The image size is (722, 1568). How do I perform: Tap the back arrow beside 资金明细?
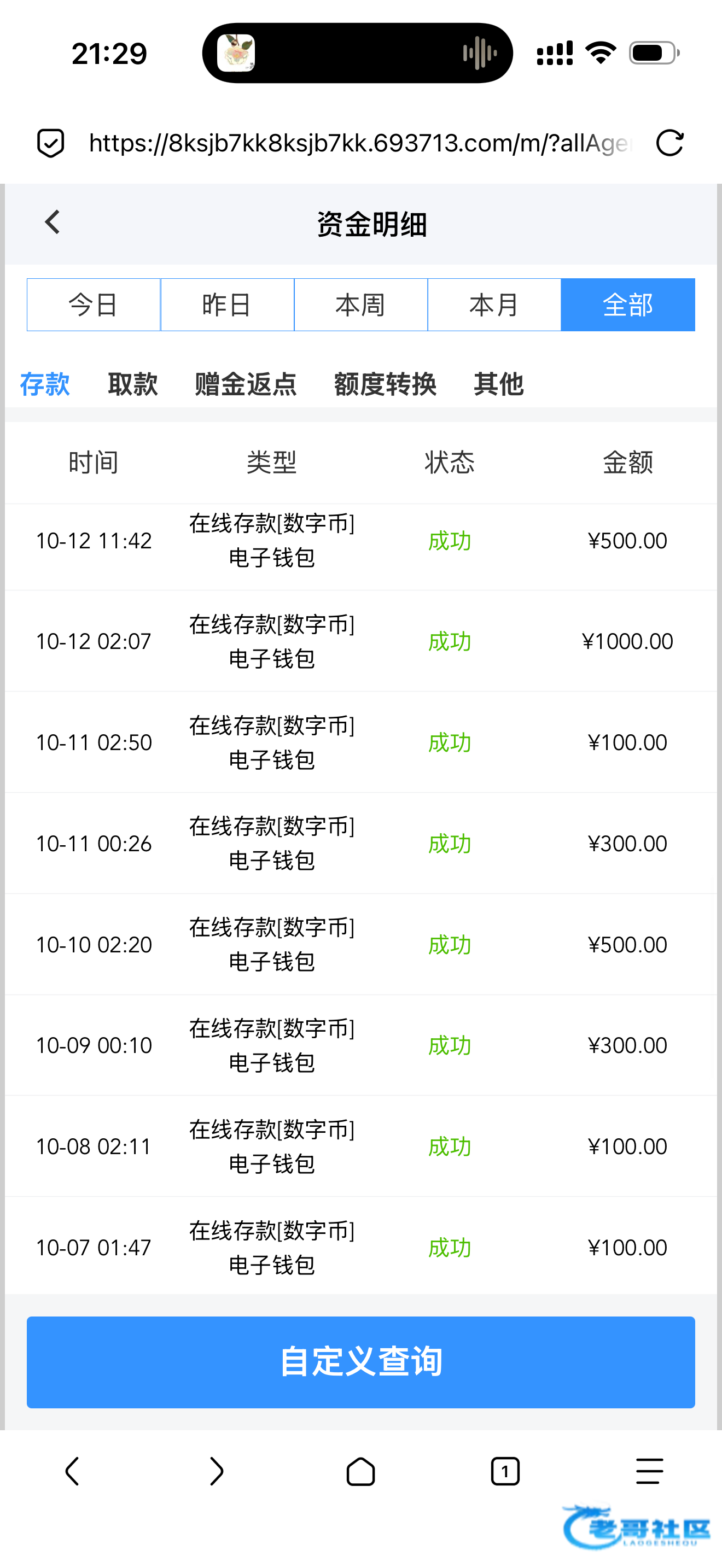(x=53, y=222)
